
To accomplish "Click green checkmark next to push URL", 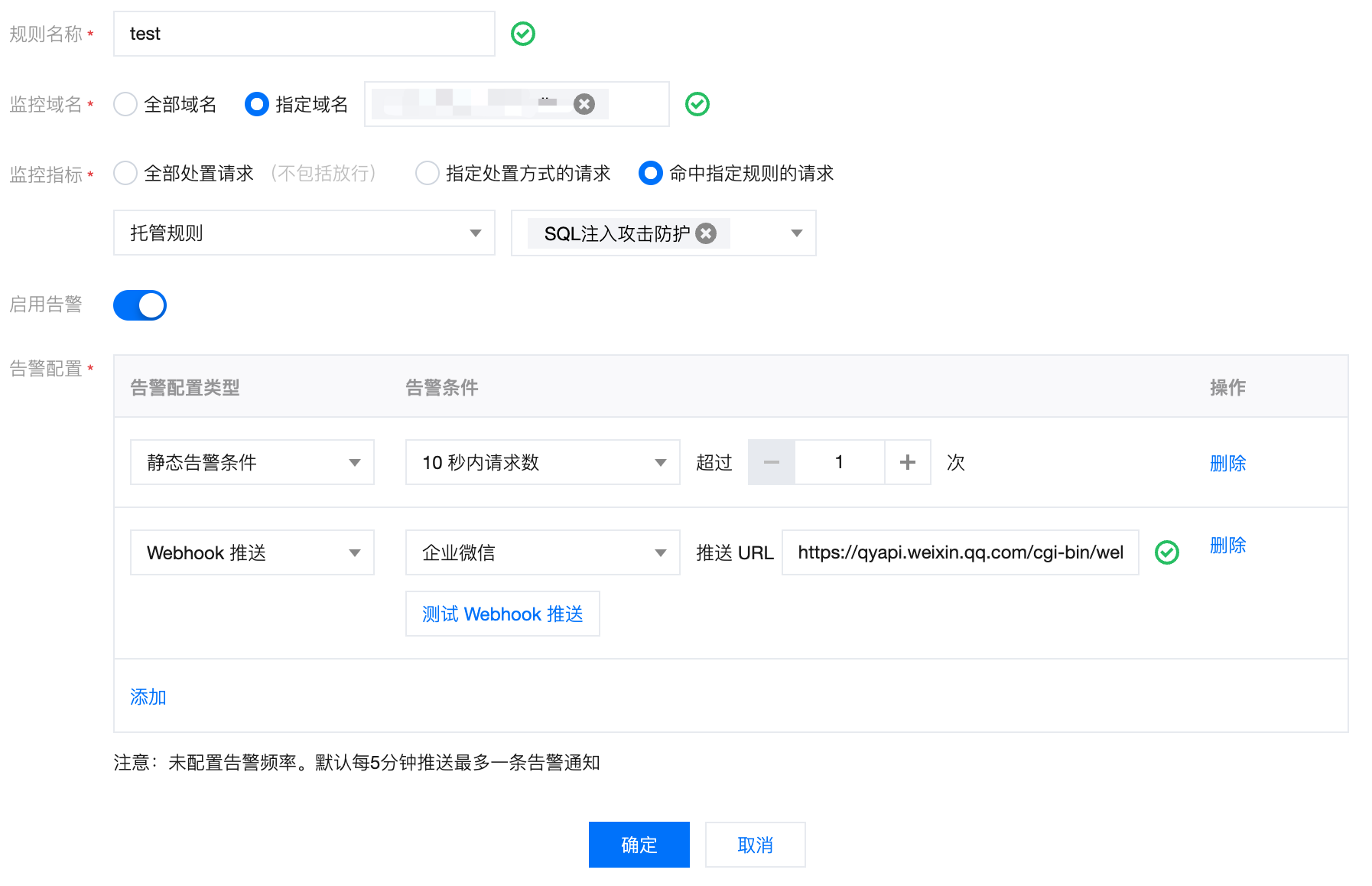I will [x=1166, y=552].
